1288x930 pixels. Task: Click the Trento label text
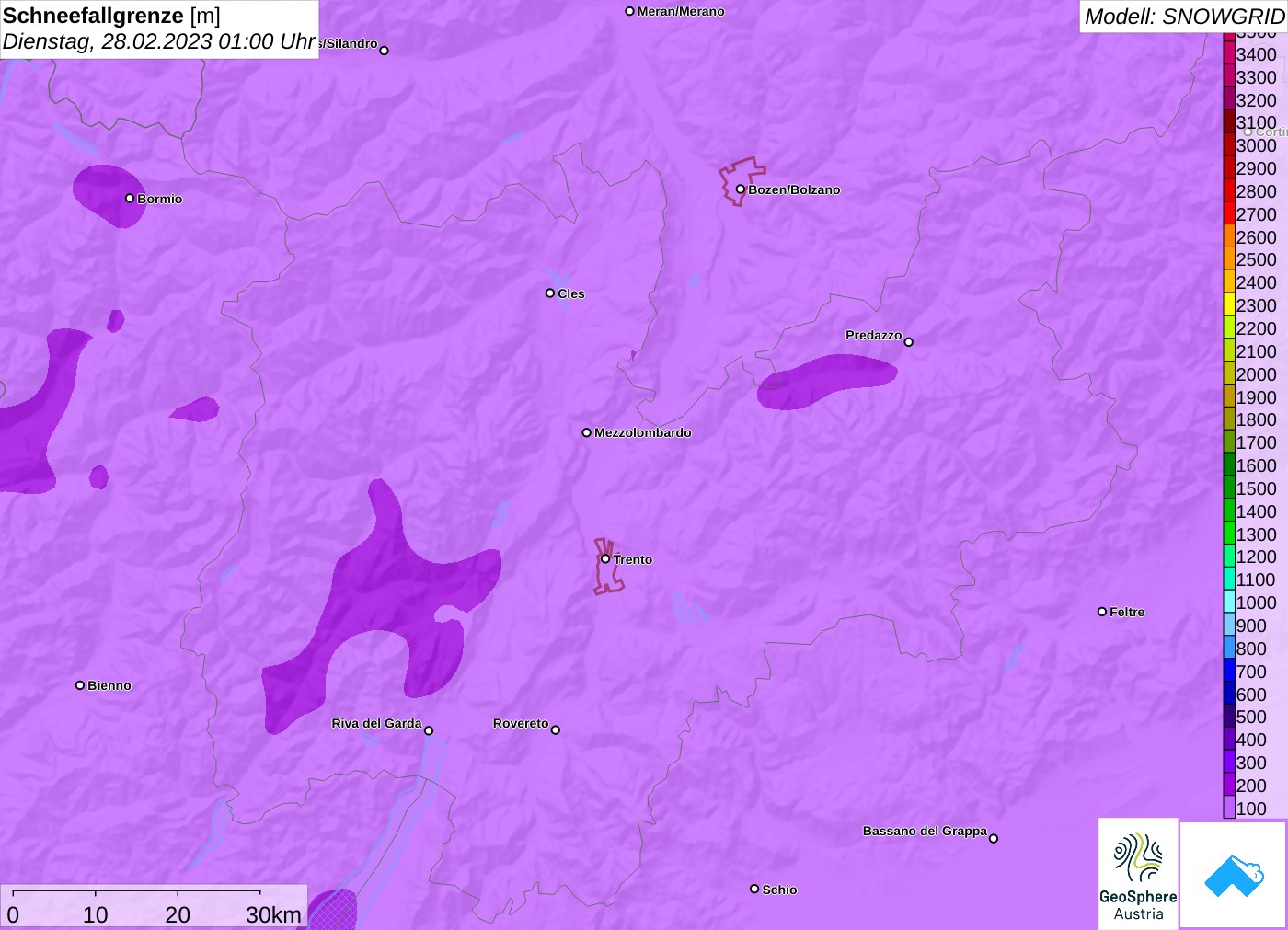[633, 559]
